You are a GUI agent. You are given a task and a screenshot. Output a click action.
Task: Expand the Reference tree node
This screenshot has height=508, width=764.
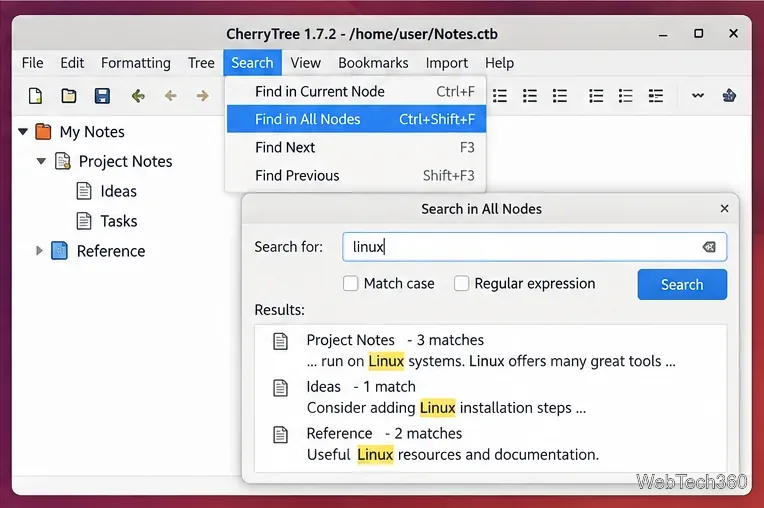point(39,251)
